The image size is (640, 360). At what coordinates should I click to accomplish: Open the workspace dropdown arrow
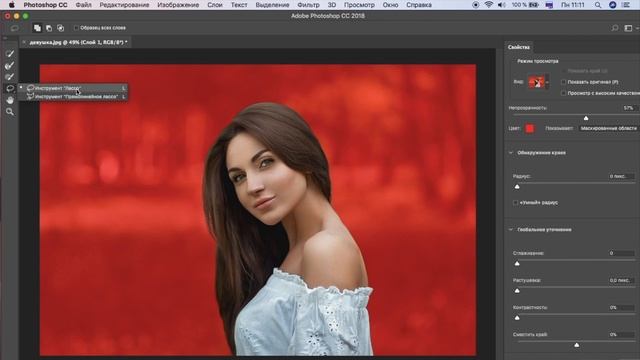637,28
